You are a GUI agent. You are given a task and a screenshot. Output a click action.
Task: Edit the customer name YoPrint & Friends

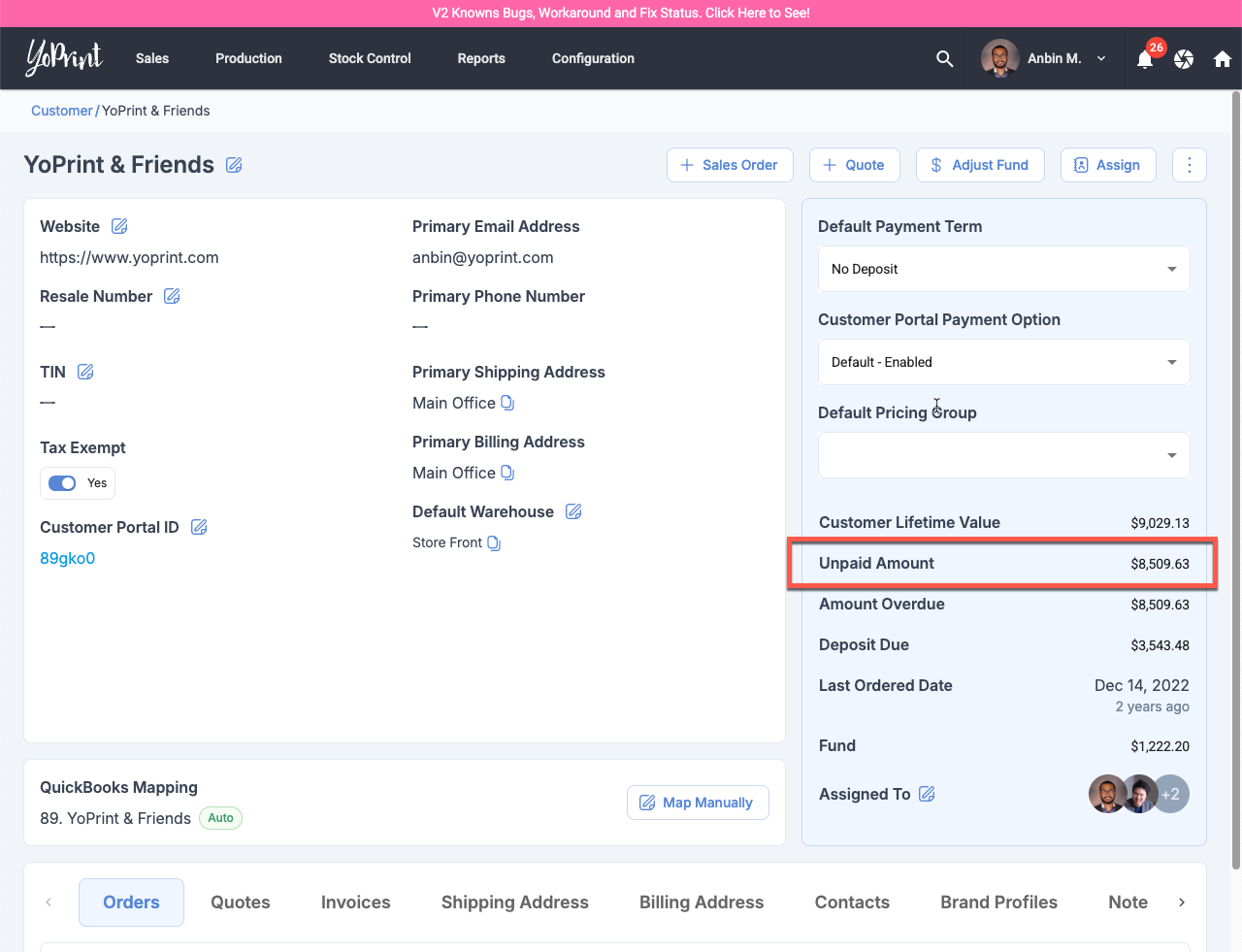(x=234, y=165)
